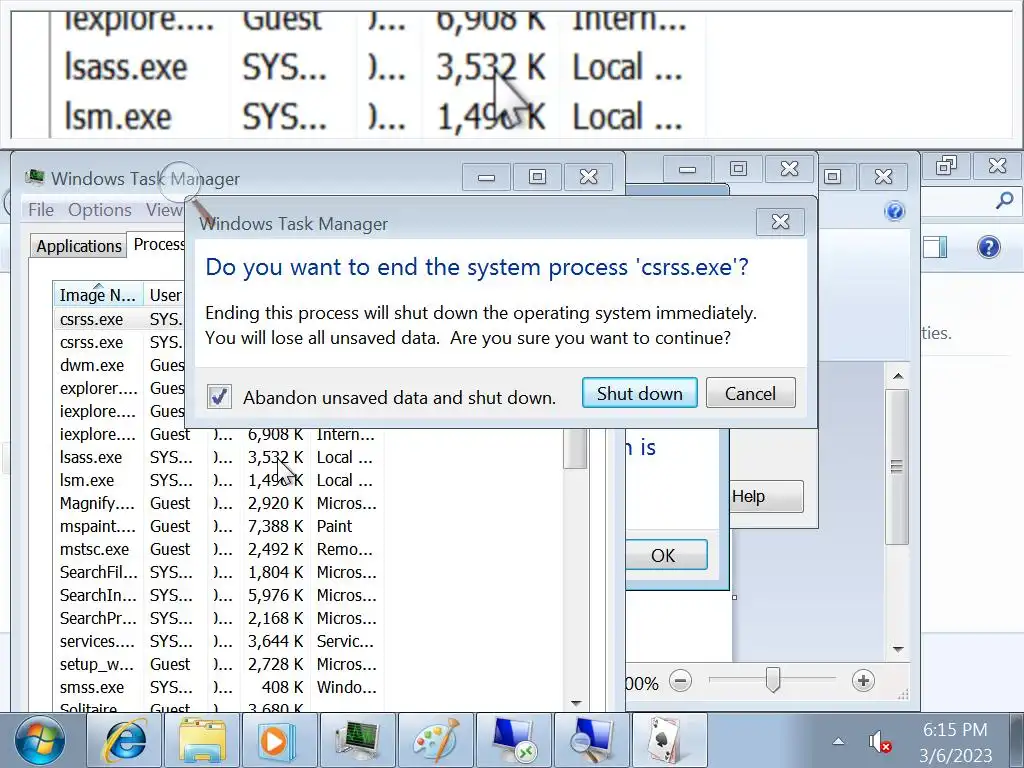Image resolution: width=1024 pixels, height=768 pixels.
Task: Click Task Manager taskbar icon
Action: coord(357,741)
